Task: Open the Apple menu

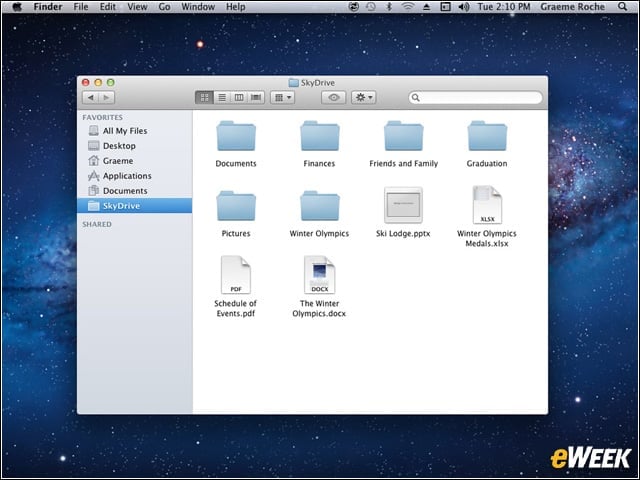Action: [x=17, y=7]
